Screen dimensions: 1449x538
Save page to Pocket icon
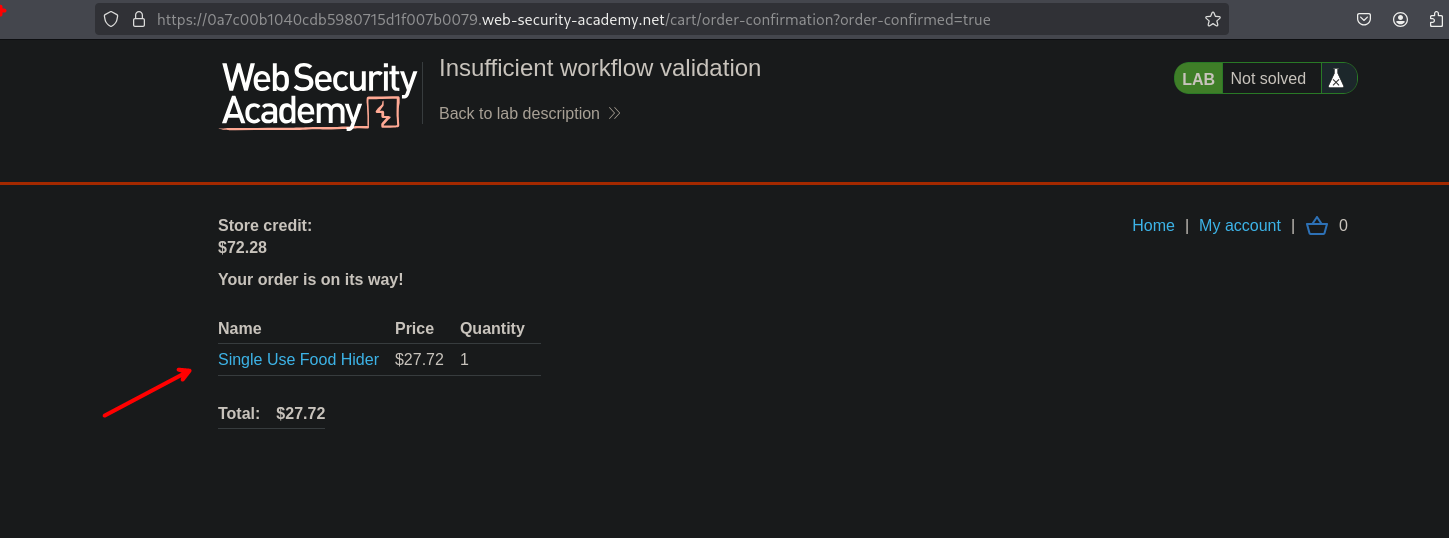pos(1364,19)
